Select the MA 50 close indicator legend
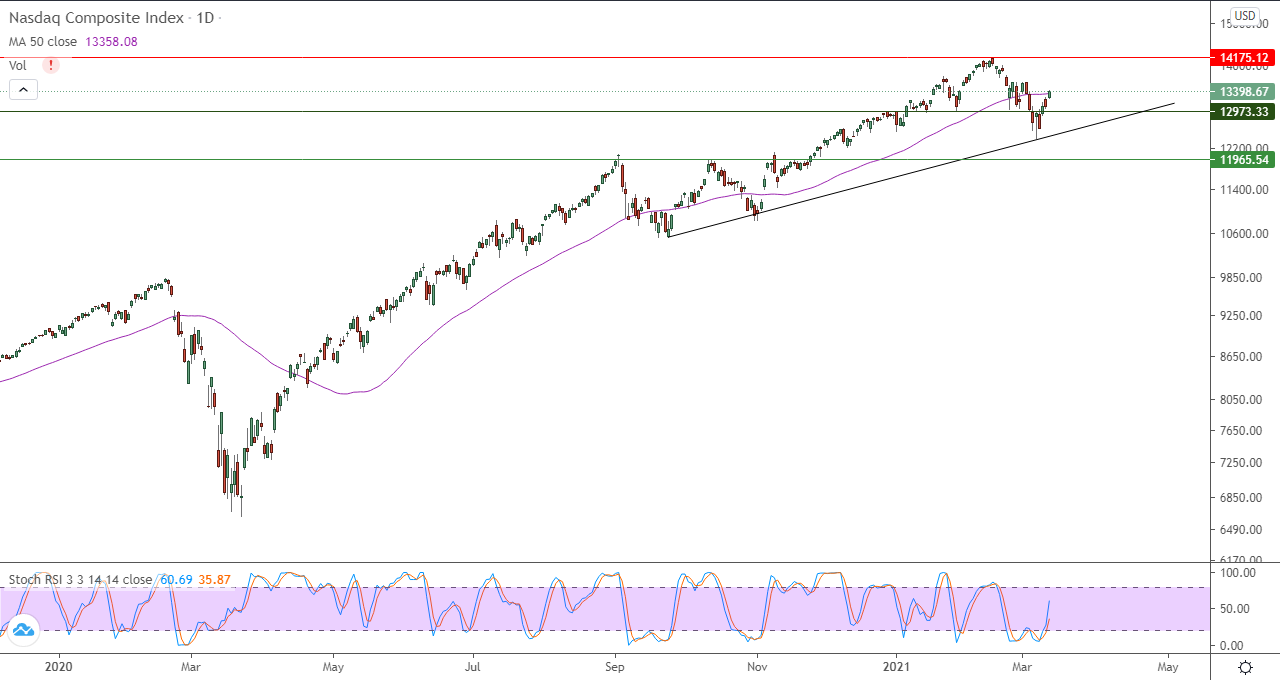1280x680 pixels. (x=45, y=42)
